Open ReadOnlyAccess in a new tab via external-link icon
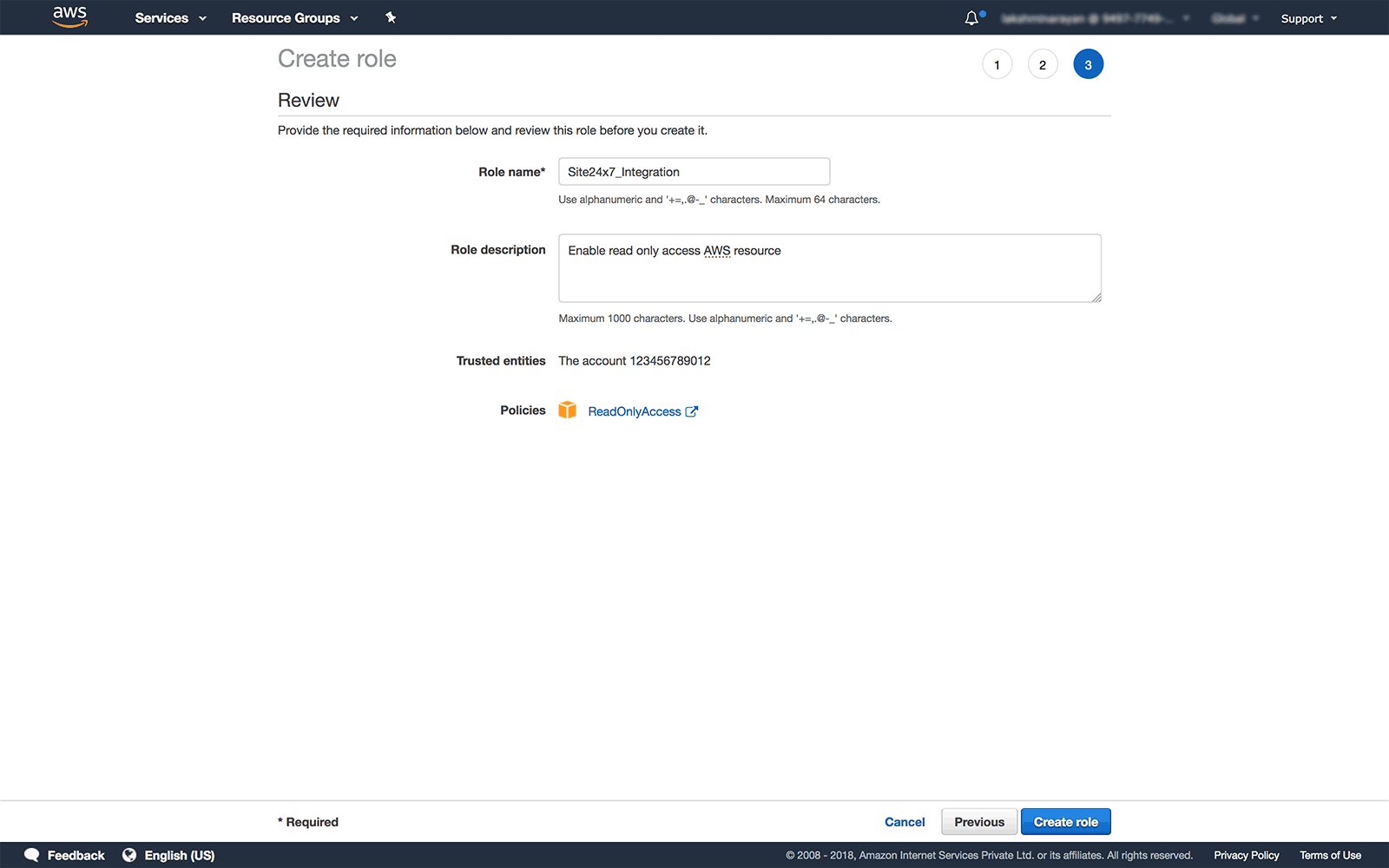 click(691, 411)
